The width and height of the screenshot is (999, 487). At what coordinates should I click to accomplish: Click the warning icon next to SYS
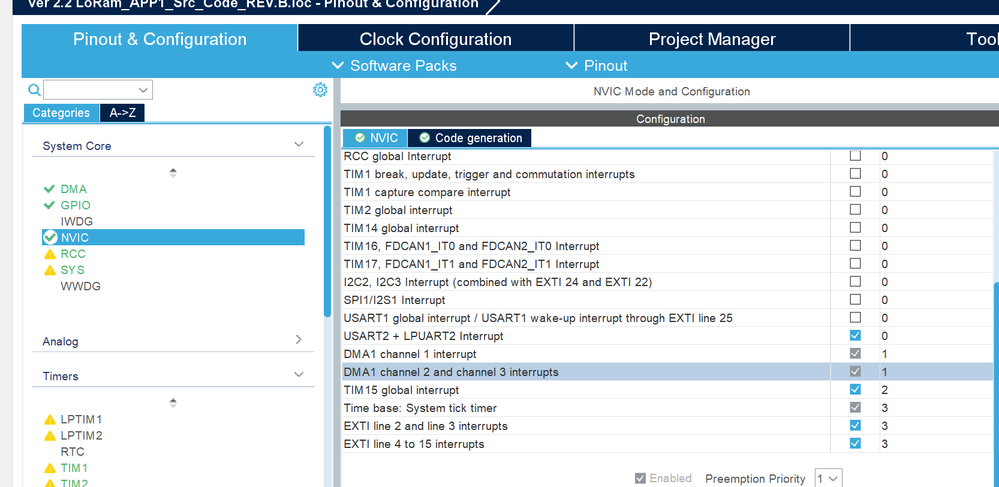(x=49, y=270)
